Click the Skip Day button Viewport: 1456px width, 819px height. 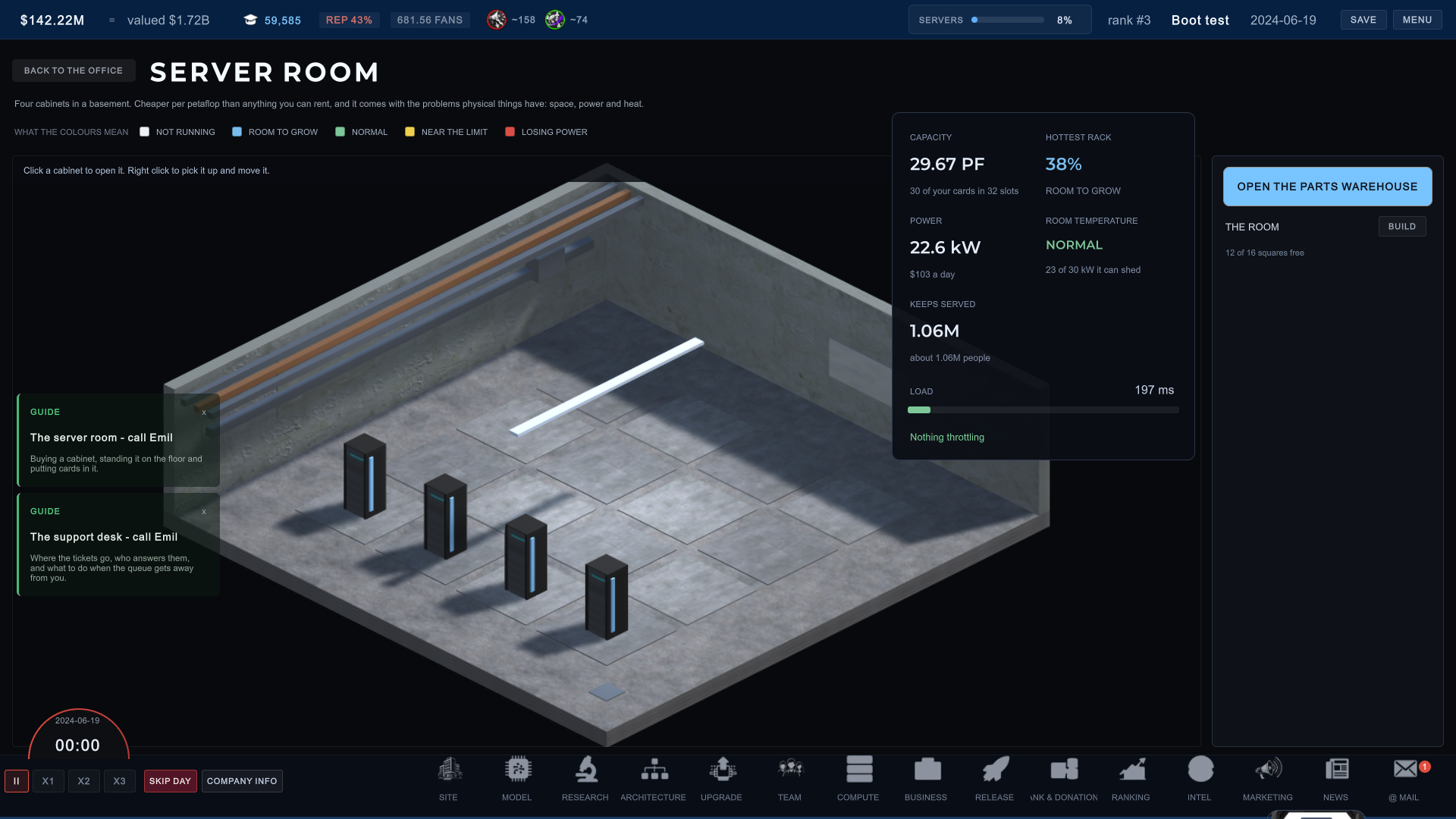coord(170,781)
